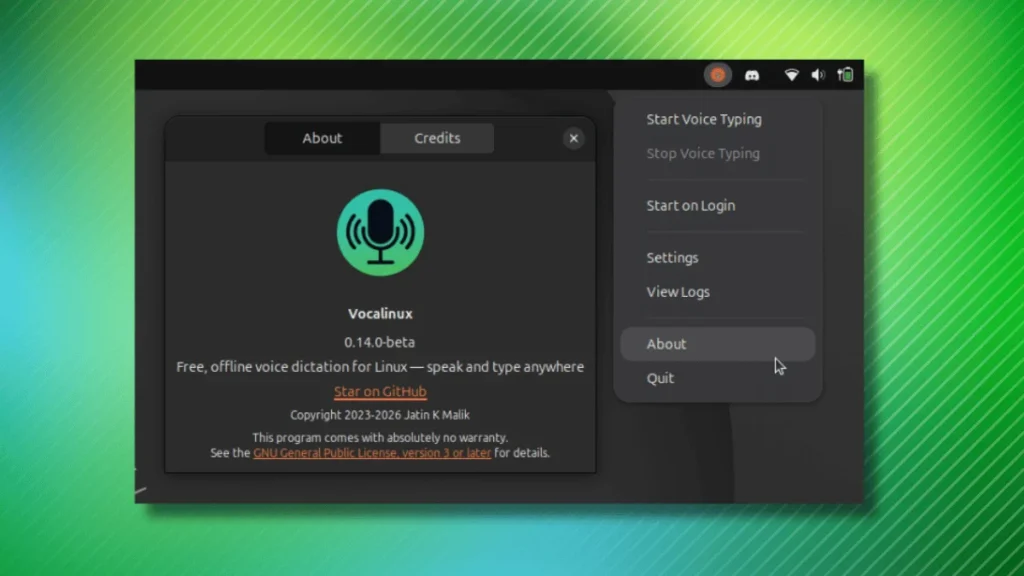Choose Stop Voice Typing entry
1024x576 pixels.
tap(703, 153)
